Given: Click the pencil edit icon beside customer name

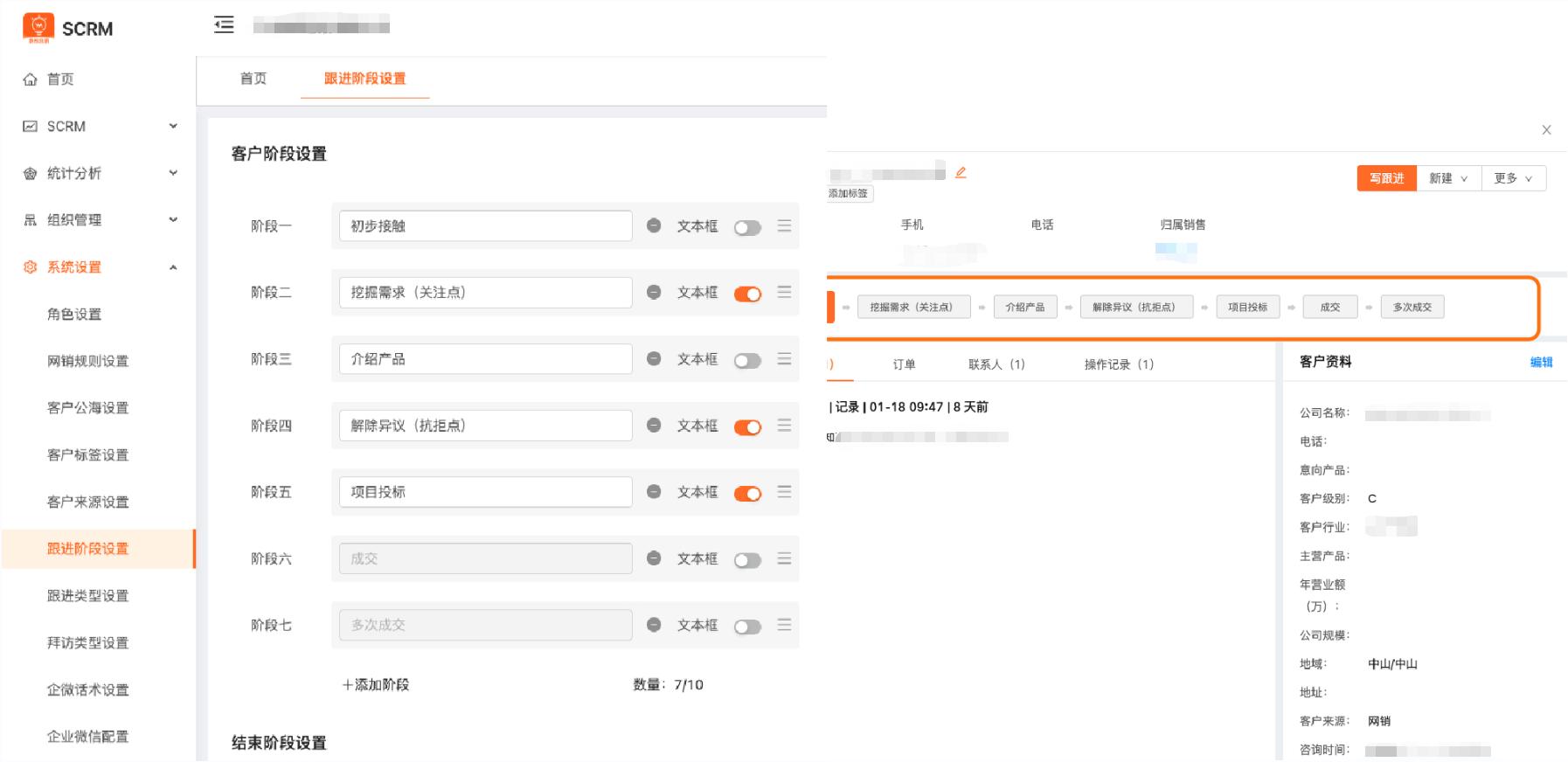Looking at the screenshot, I should click(961, 173).
